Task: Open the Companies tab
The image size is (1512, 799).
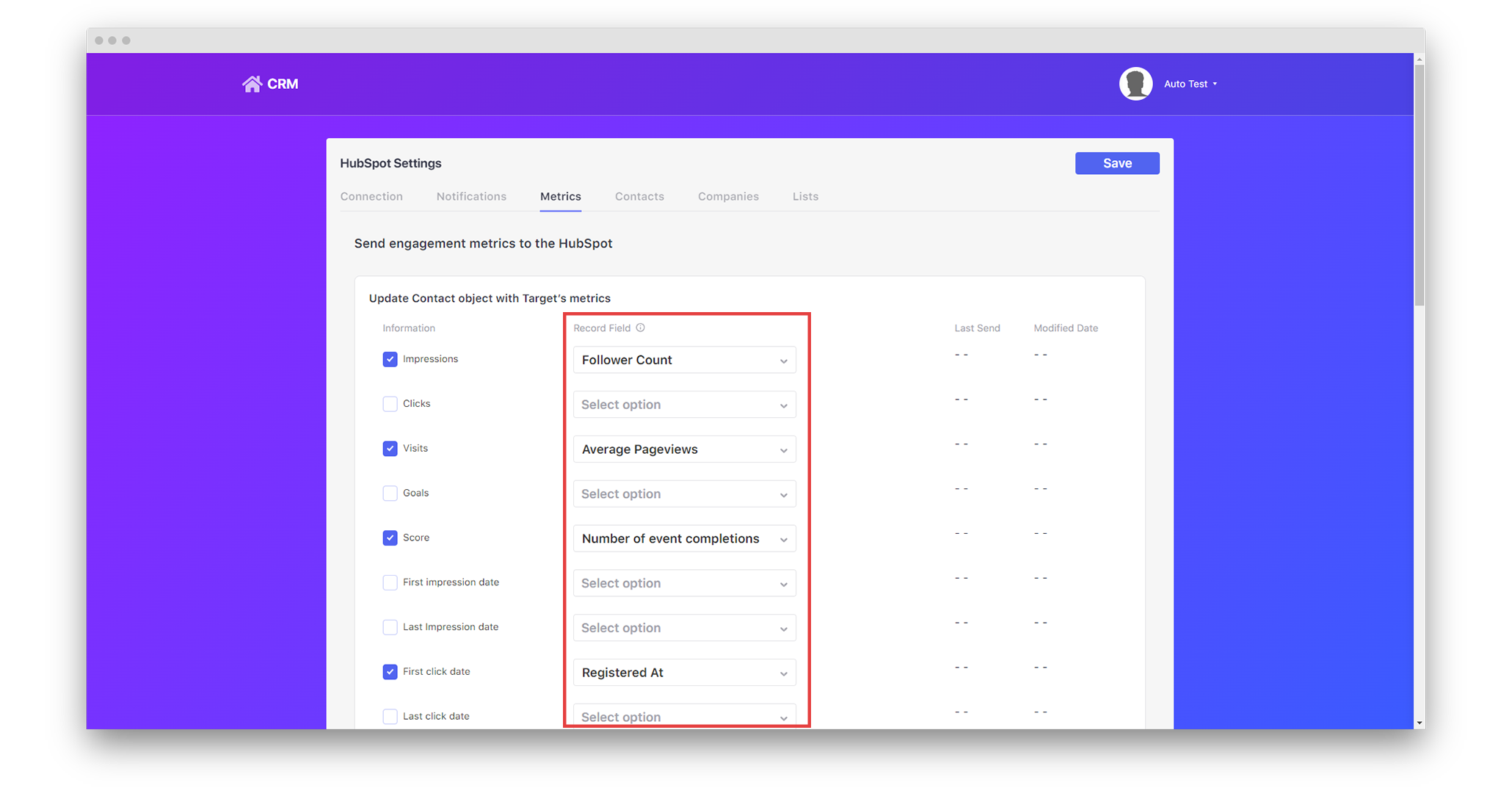Action: click(x=728, y=196)
